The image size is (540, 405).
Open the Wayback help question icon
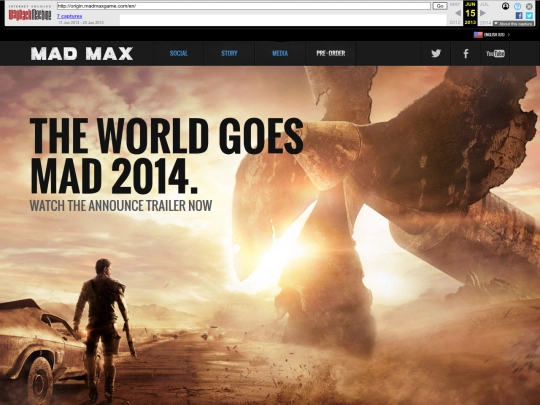tap(517, 6)
